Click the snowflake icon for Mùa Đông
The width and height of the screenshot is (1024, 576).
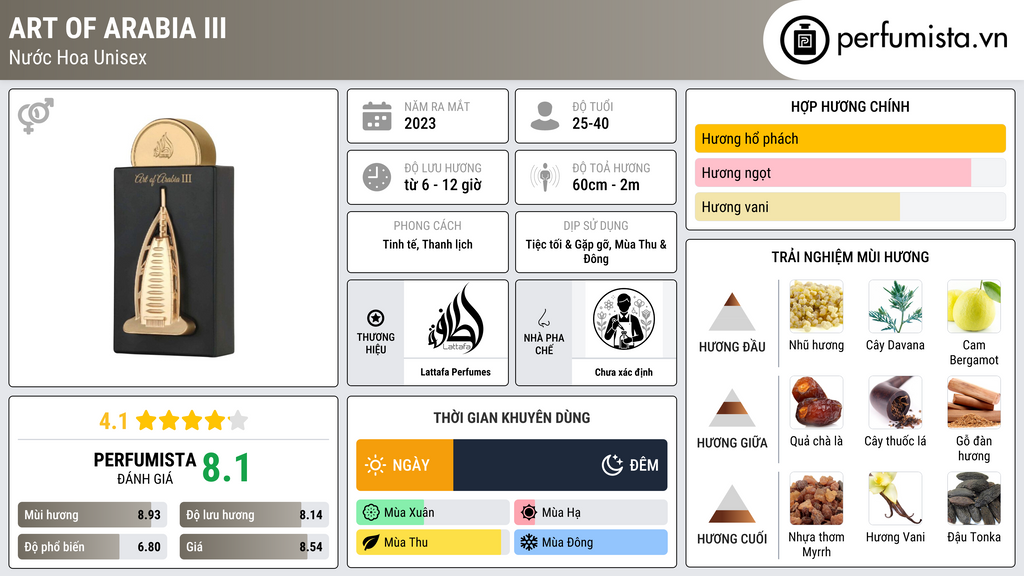(528, 542)
